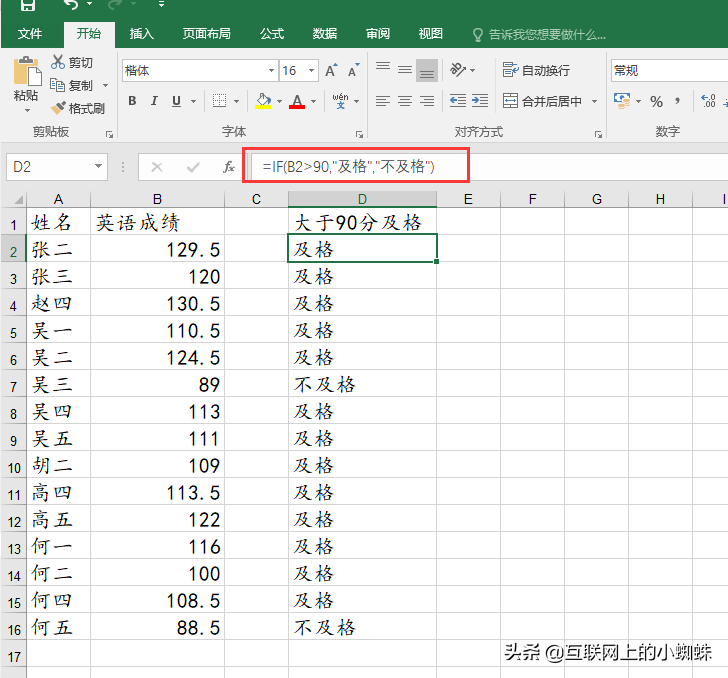Switch to the 公式 tab
Viewport: 728px width, 678px height.
[272, 33]
